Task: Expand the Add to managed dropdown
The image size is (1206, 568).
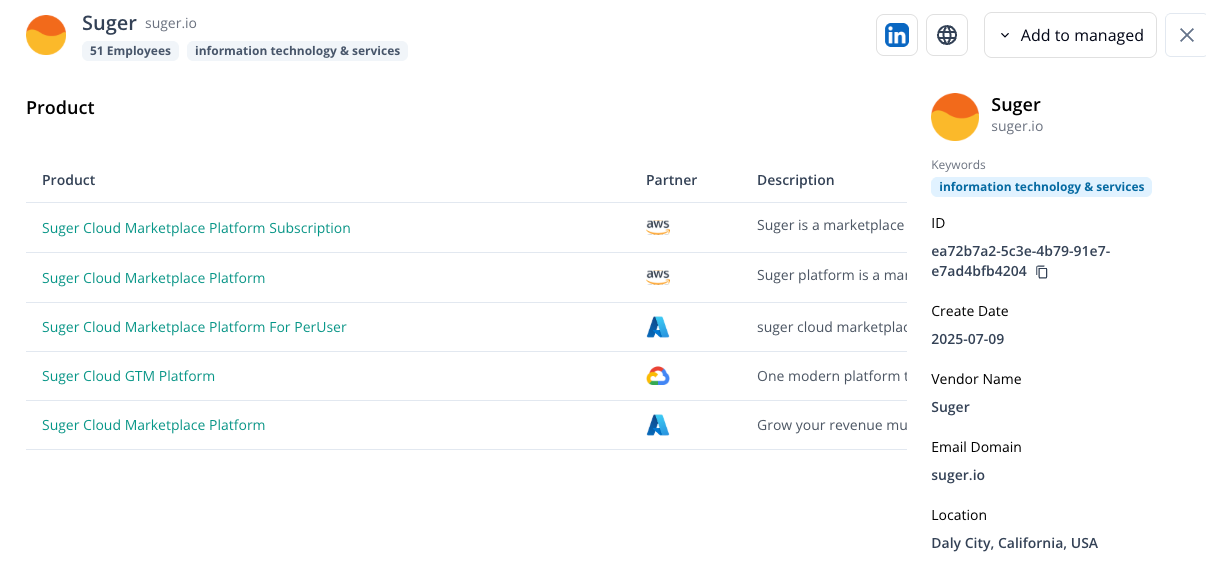Action: pyautogui.click(x=1070, y=35)
